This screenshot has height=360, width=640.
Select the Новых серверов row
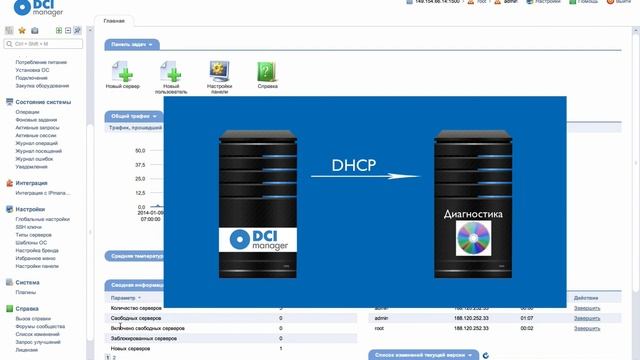tap(231, 349)
